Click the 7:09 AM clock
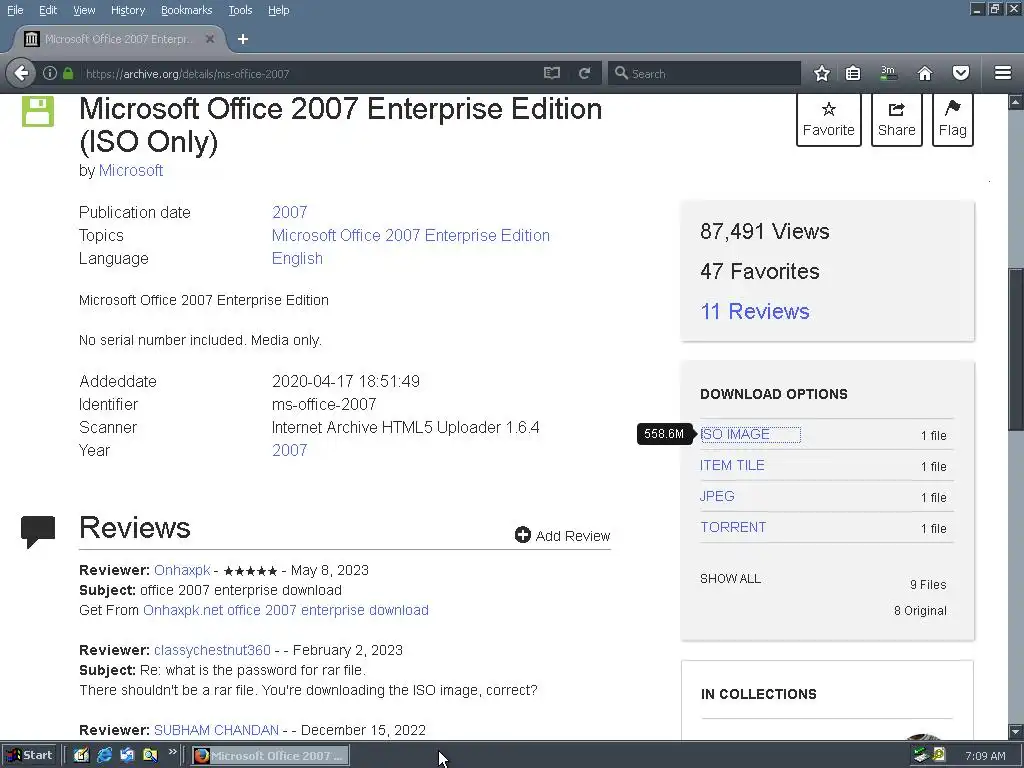This screenshot has height=768, width=1024. [x=985, y=756]
